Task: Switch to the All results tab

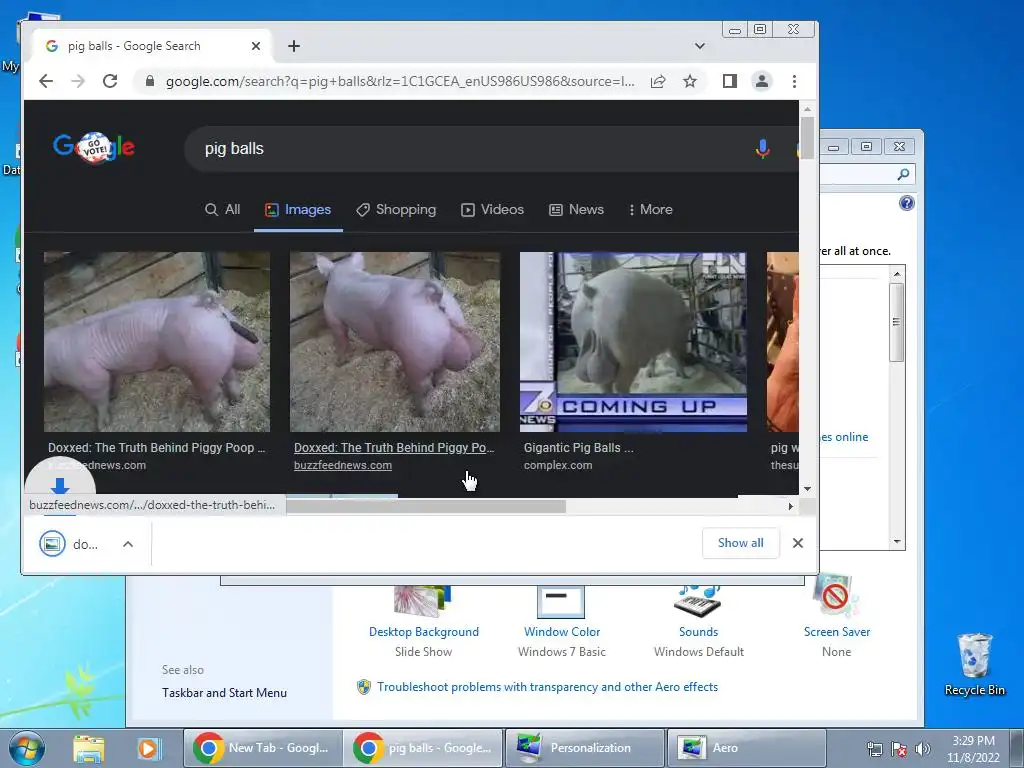Action: tap(223, 210)
